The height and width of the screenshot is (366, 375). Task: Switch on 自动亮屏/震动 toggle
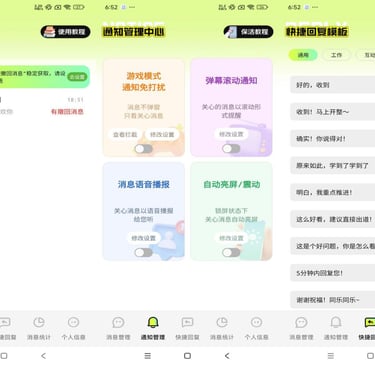[231, 252]
